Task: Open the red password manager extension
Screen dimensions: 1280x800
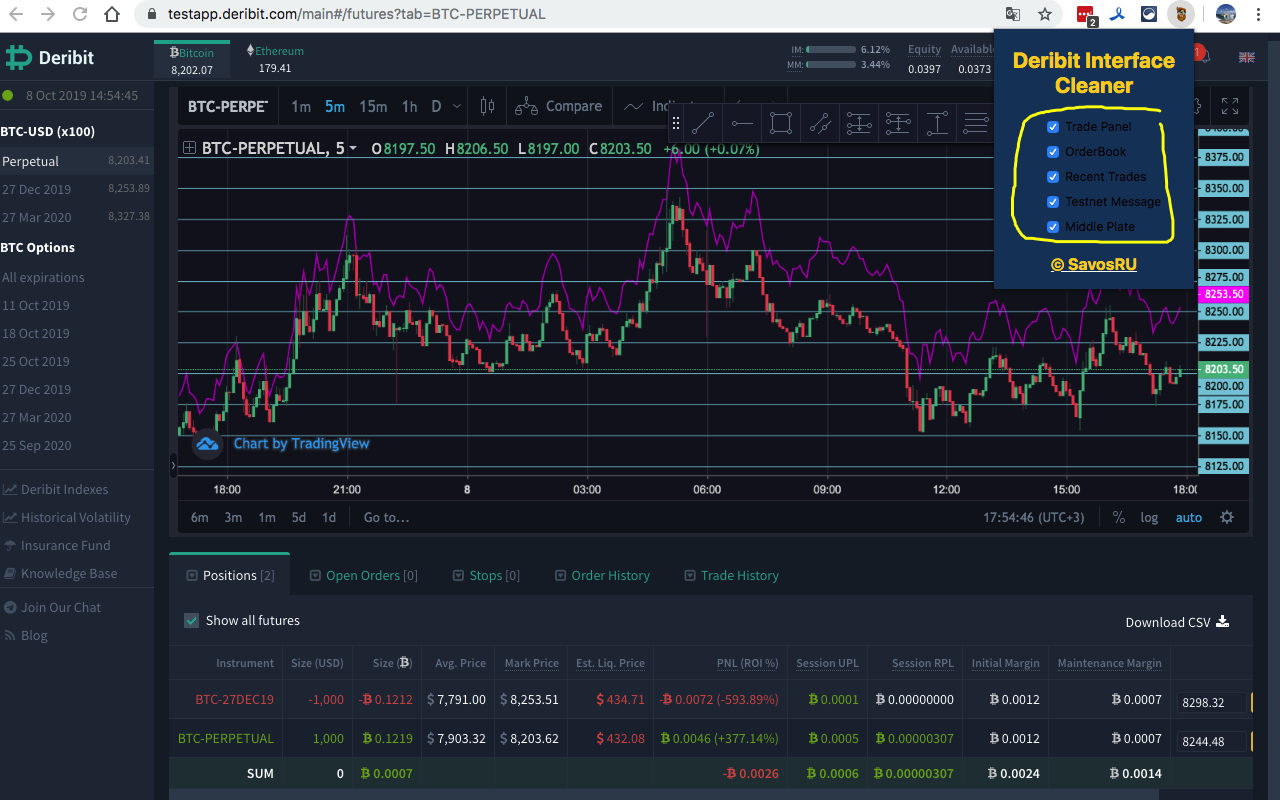Action: click(x=1086, y=15)
